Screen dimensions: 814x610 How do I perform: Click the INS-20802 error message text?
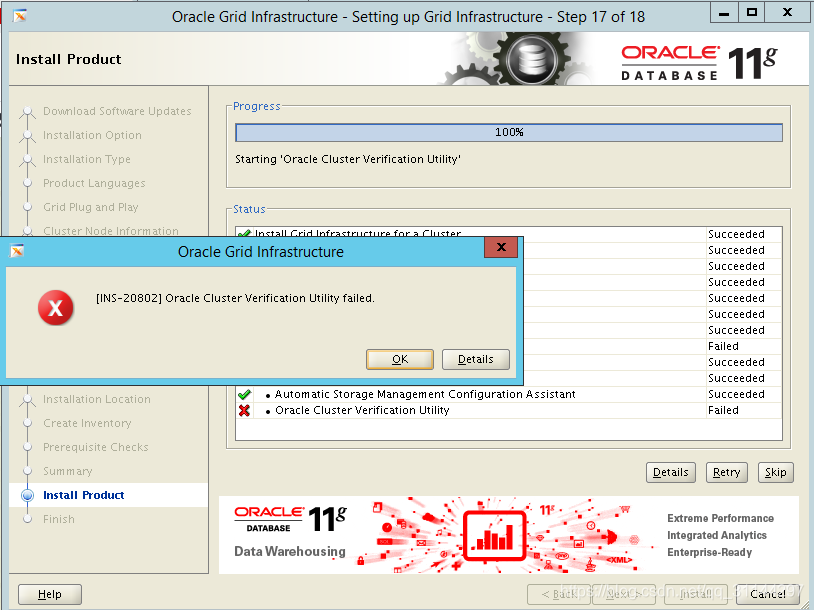235,298
